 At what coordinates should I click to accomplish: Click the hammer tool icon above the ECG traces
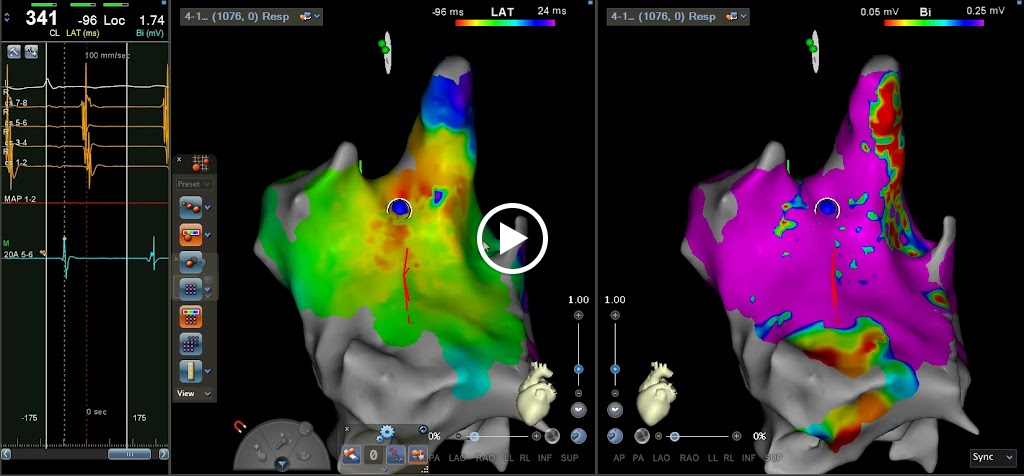click(14, 52)
